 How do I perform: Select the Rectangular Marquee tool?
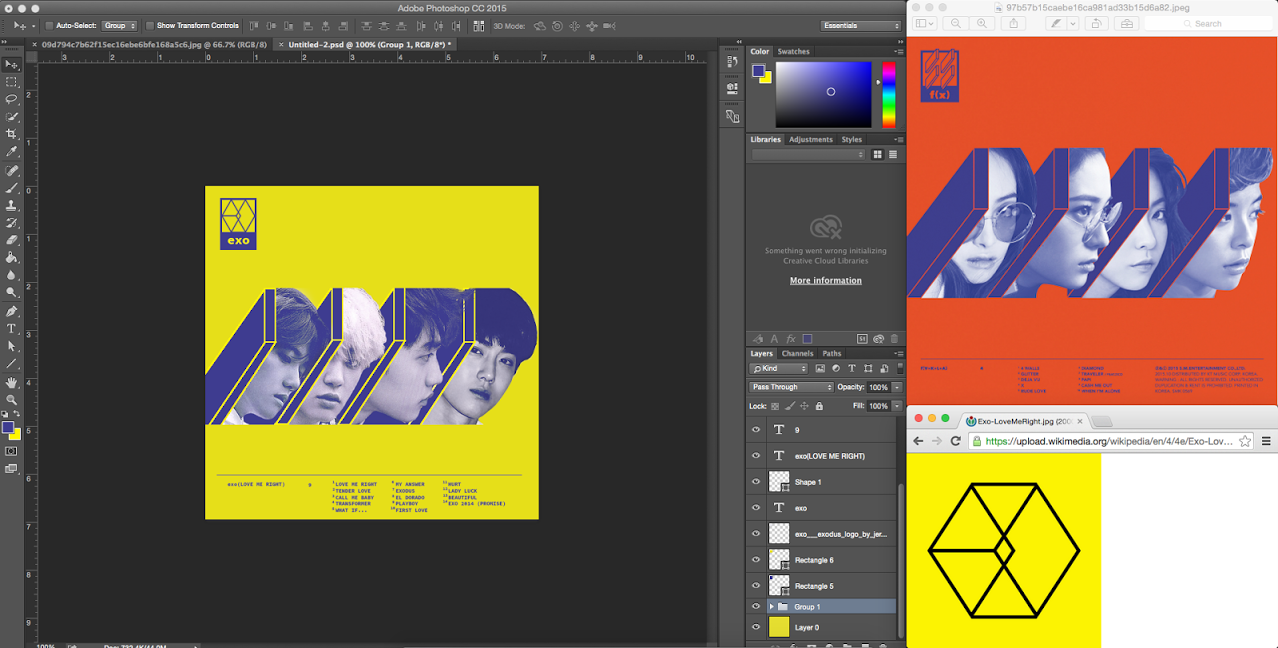click(x=12, y=82)
